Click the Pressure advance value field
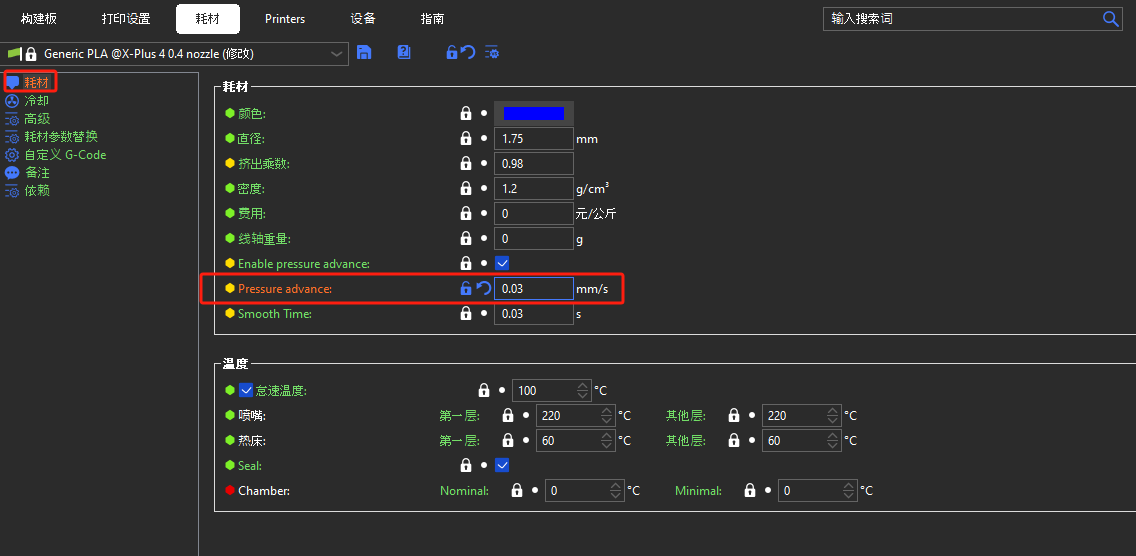 pyautogui.click(x=534, y=289)
